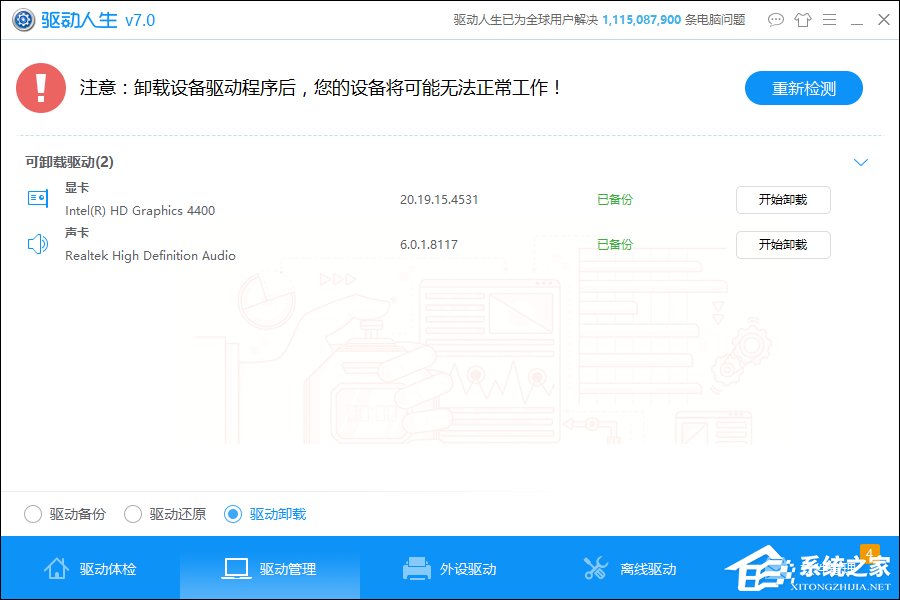The height and width of the screenshot is (600, 900).
Task: Collapse the 可卸载驱动 list chevron
Action: coord(861,162)
